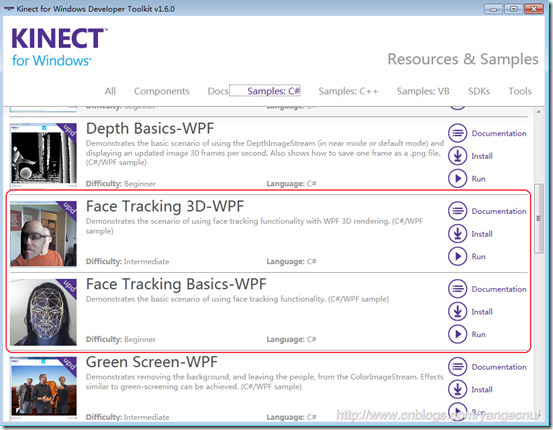This screenshot has height=430, width=553.
Task: Switch to the Samples: C# tab
Action: pyautogui.click(x=273, y=91)
